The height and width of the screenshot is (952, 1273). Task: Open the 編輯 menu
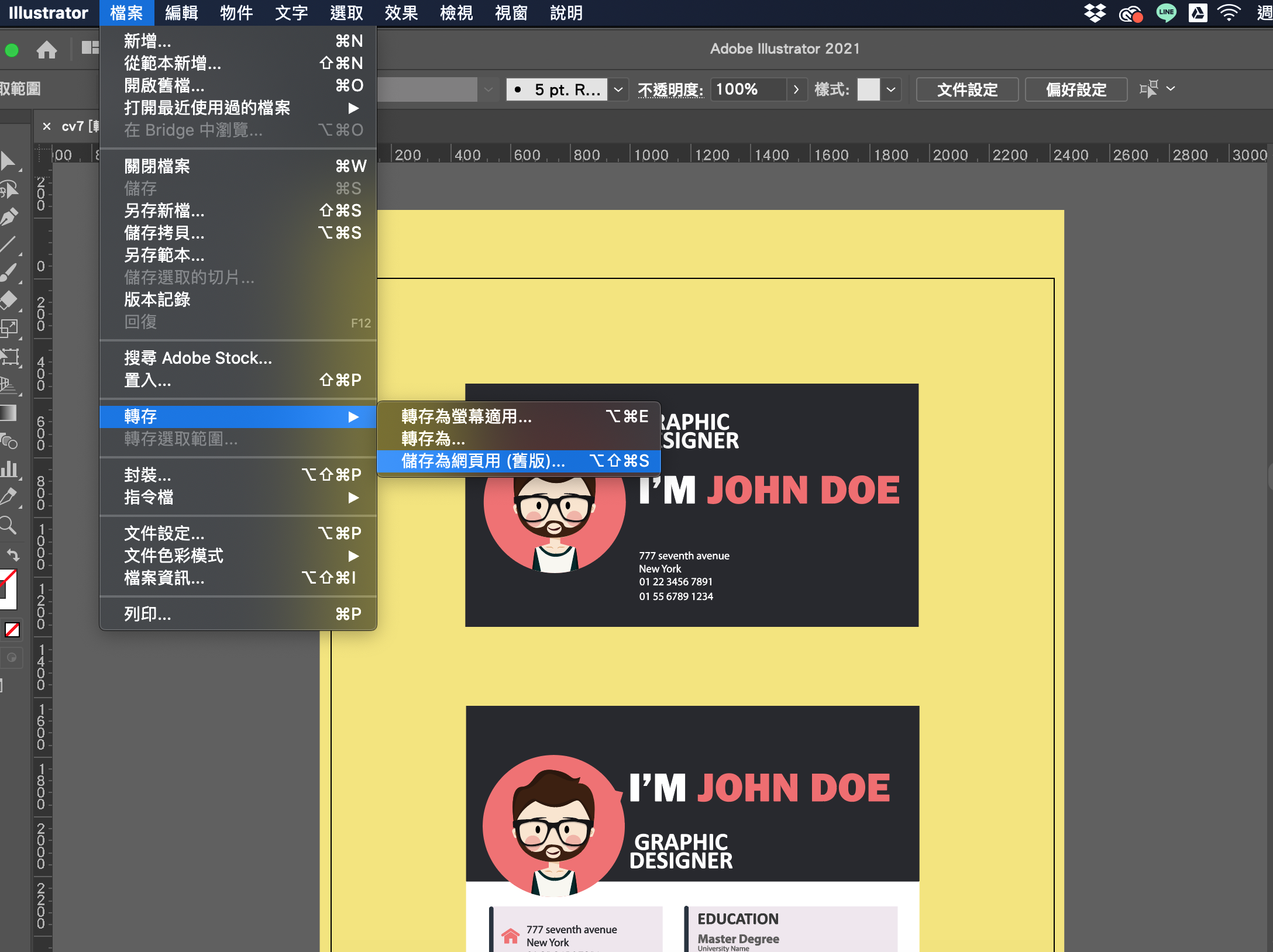coord(181,13)
